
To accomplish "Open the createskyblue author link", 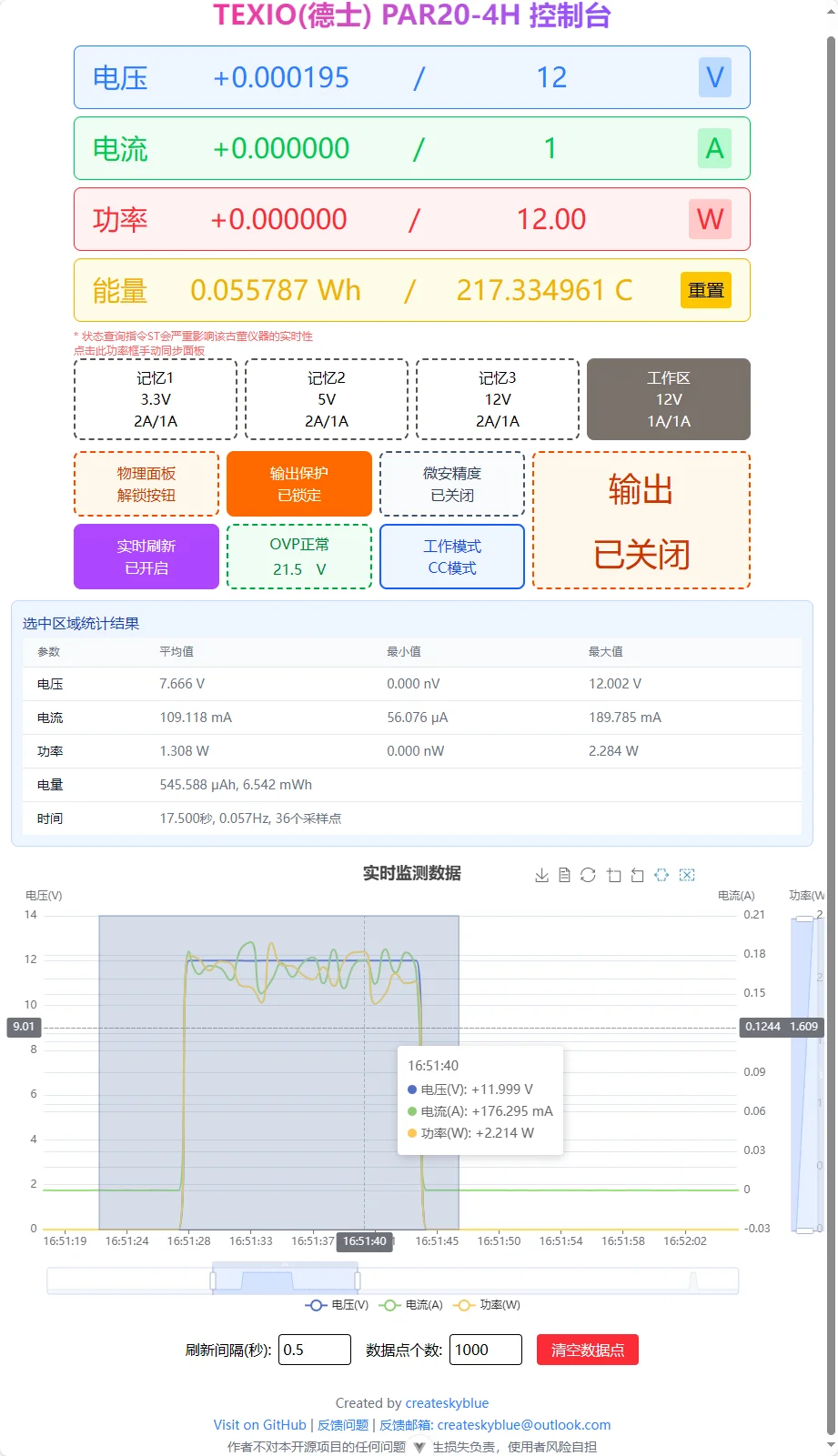I will tap(447, 1403).
